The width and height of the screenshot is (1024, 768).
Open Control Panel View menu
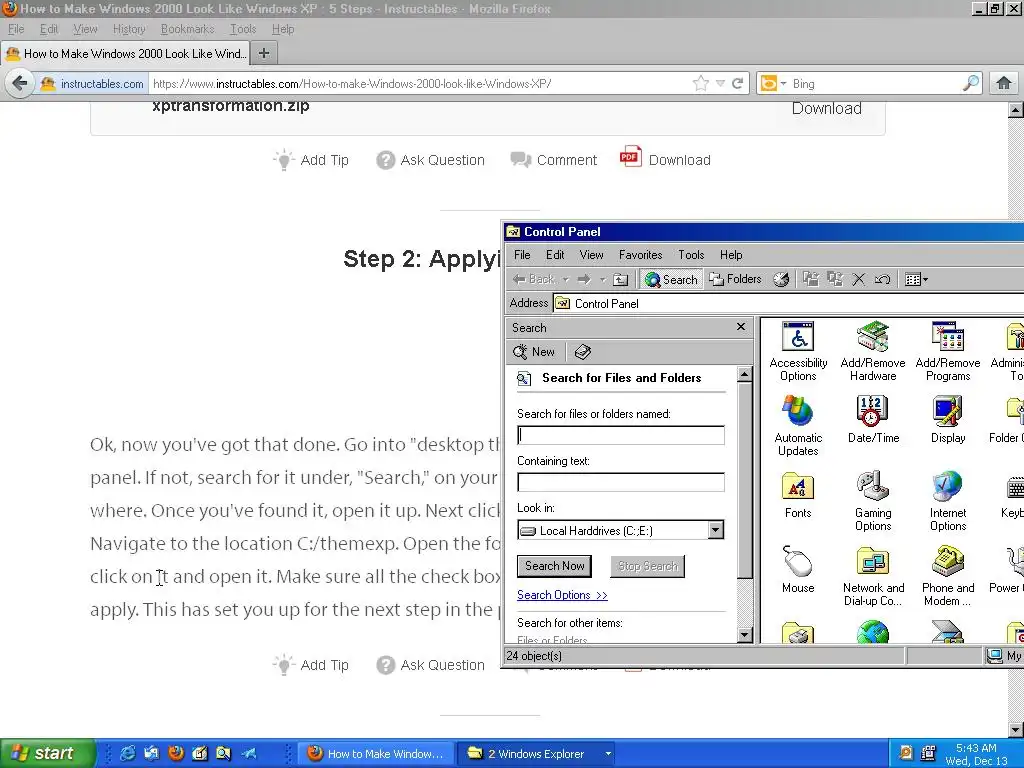[592, 255]
